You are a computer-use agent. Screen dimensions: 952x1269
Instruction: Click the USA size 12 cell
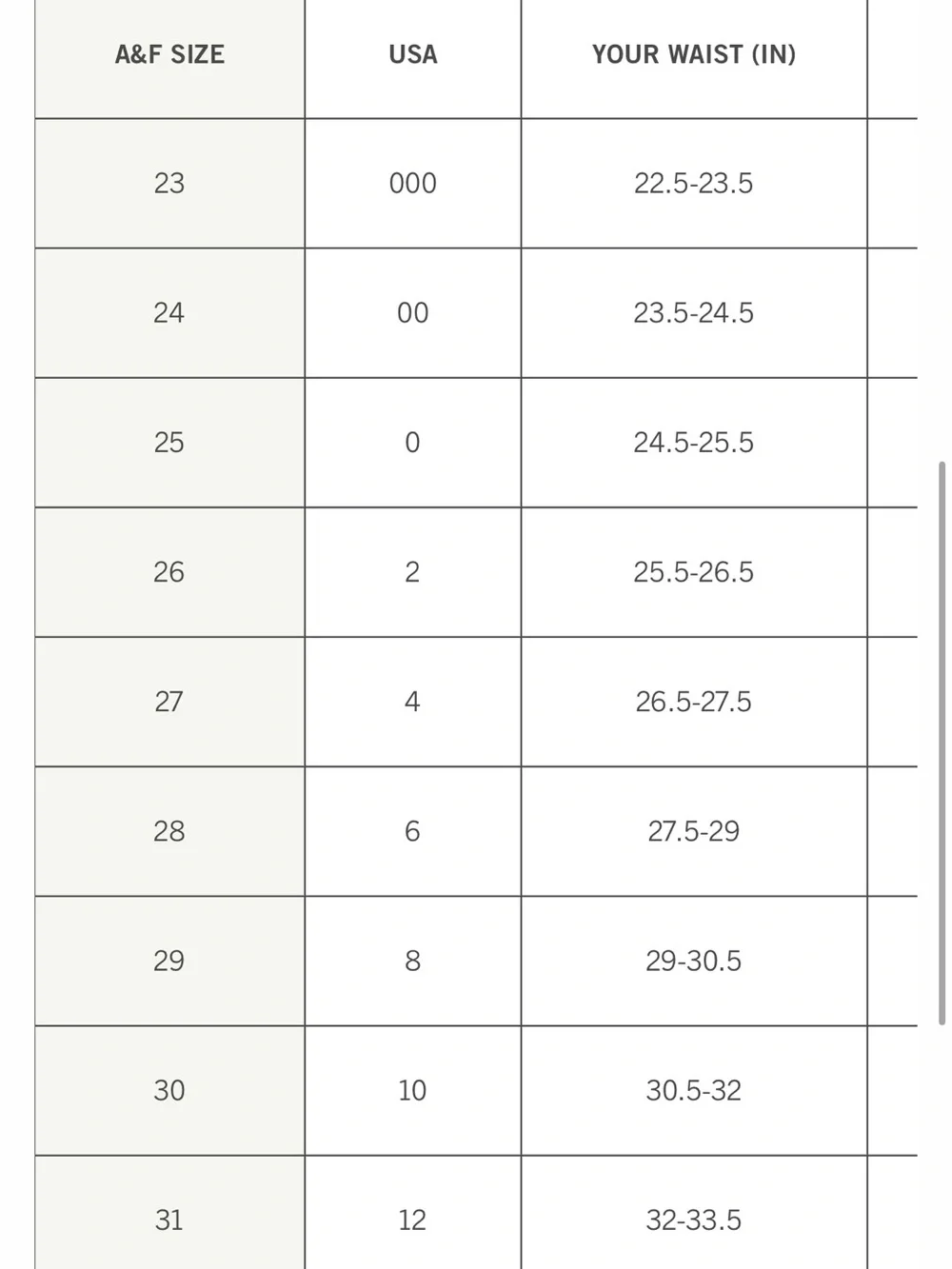[413, 1213]
